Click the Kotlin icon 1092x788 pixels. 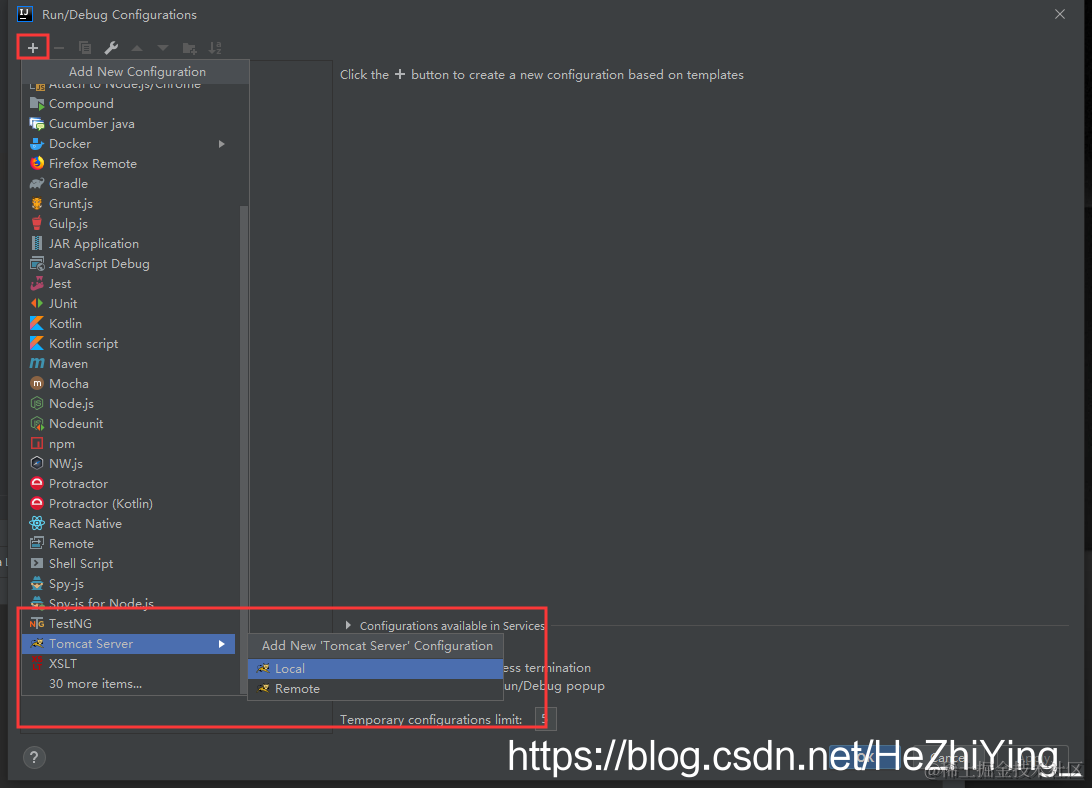[x=37, y=324]
